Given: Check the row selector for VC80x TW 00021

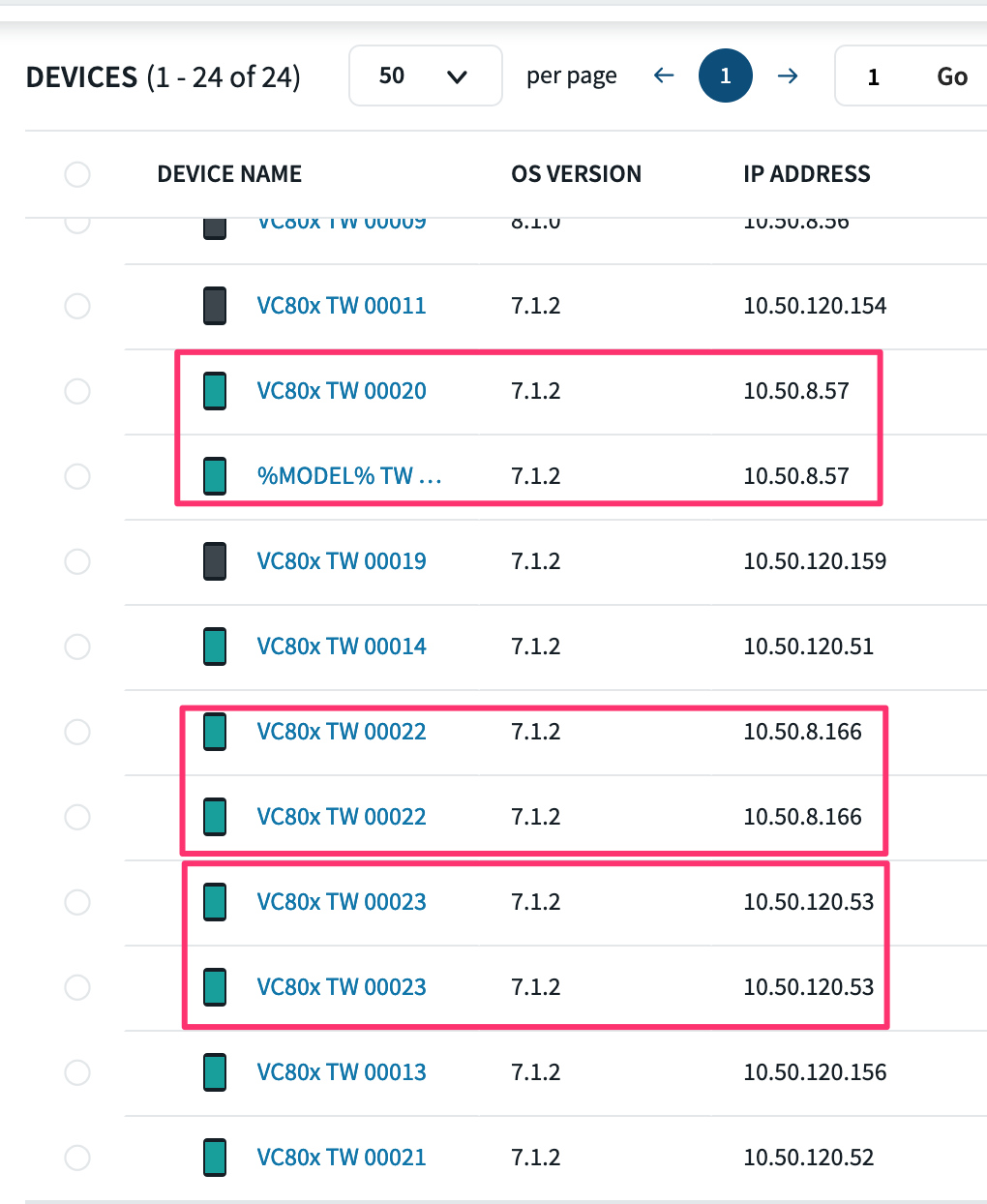Looking at the screenshot, I should coord(77,1158).
